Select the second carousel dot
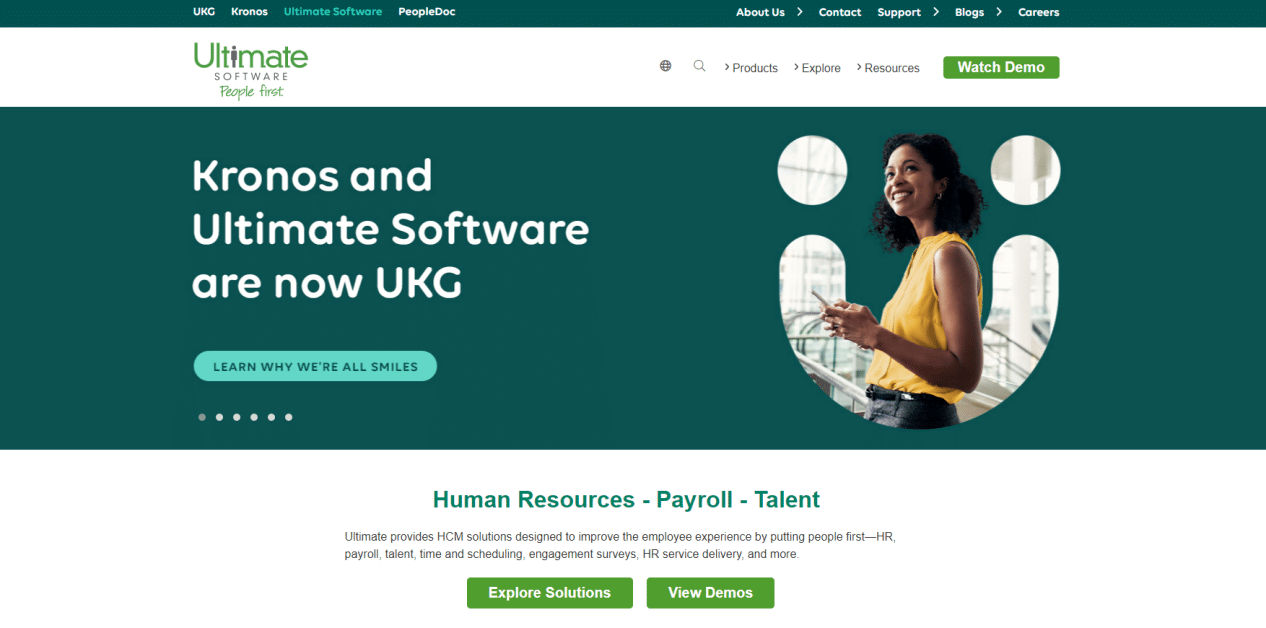The width and height of the screenshot is (1266, 628). [x=219, y=417]
